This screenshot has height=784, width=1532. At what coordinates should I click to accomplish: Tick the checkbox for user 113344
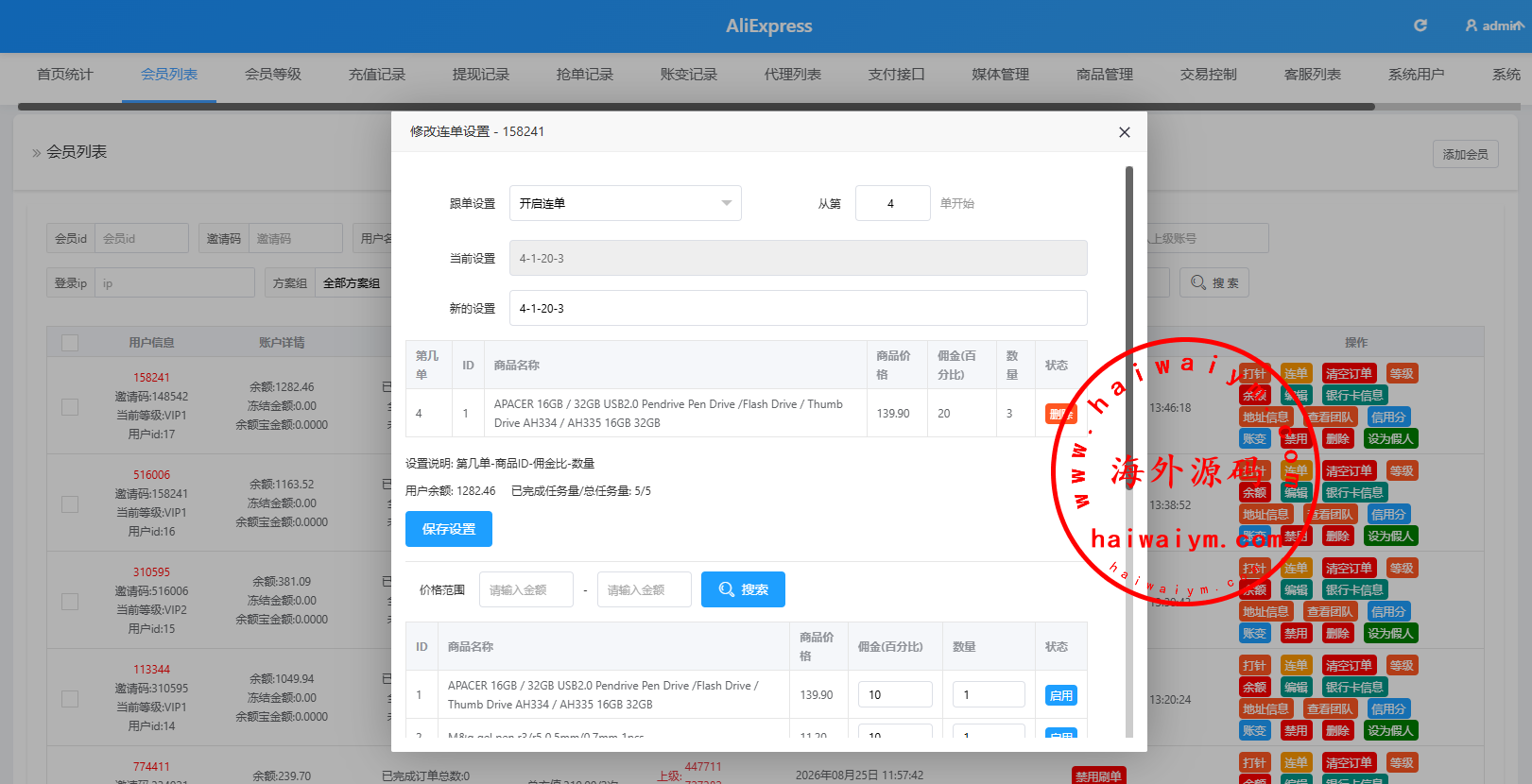coord(70,698)
